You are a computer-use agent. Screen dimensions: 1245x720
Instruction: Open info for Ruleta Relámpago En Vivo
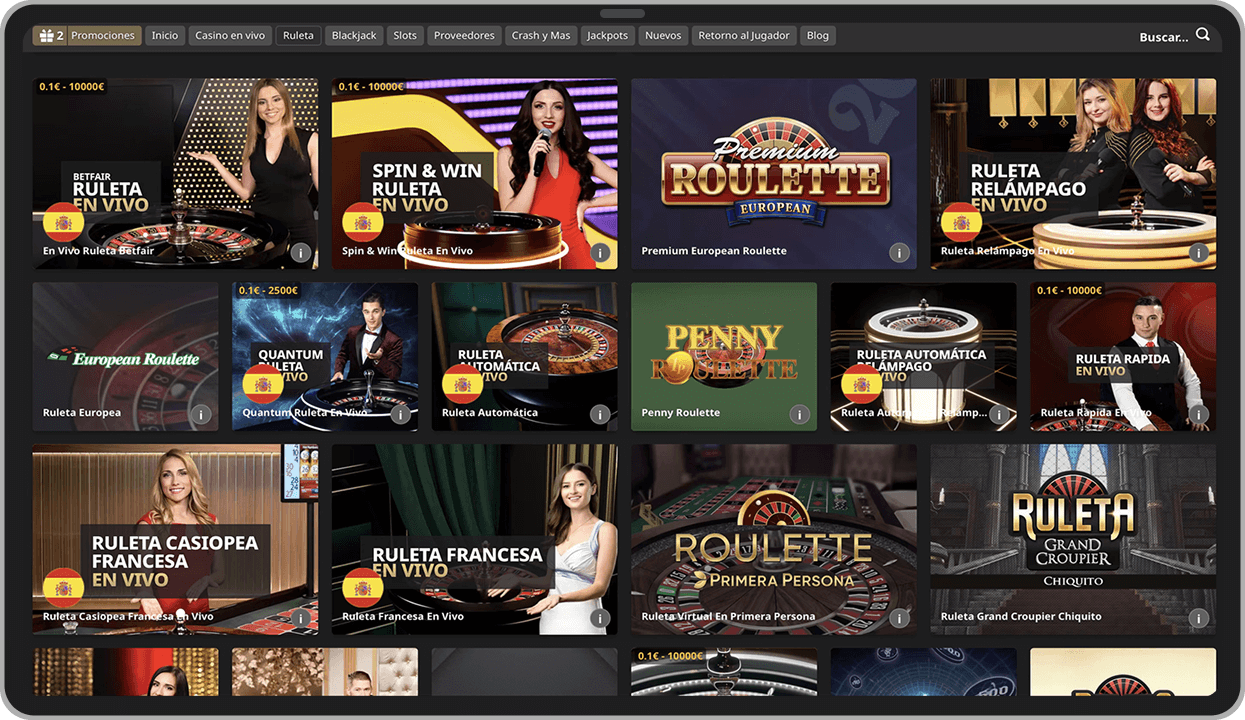[x=1198, y=253]
